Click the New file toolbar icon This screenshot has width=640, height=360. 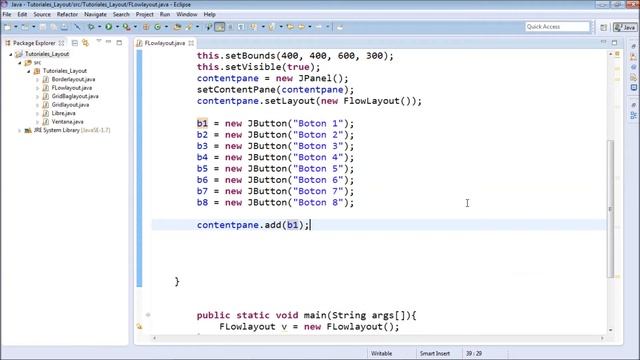click(x=7, y=27)
